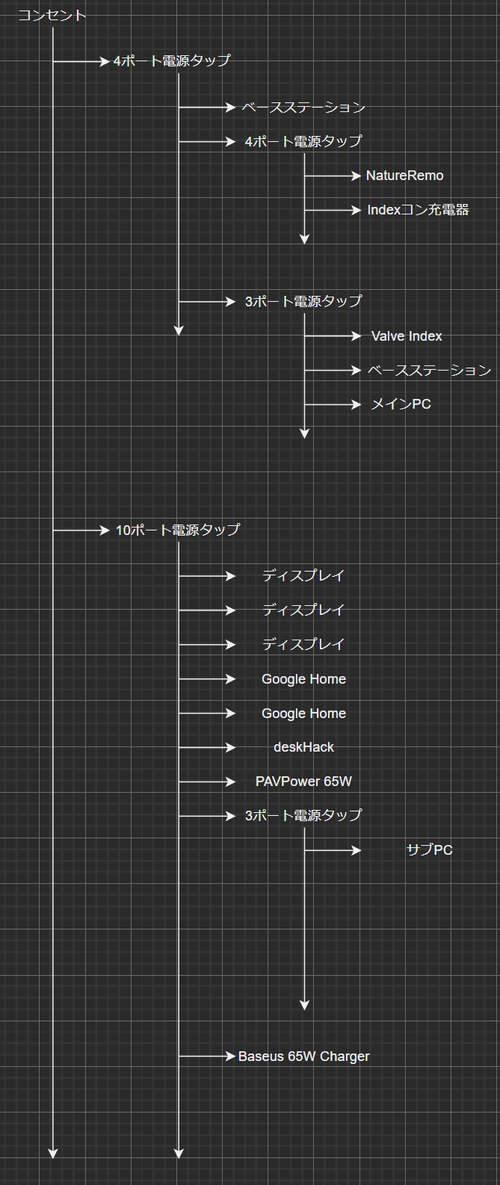The height and width of the screenshot is (1185, 500).
Task: Click the Indexコン充電器 label
Action: pyautogui.click(x=418, y=210)
